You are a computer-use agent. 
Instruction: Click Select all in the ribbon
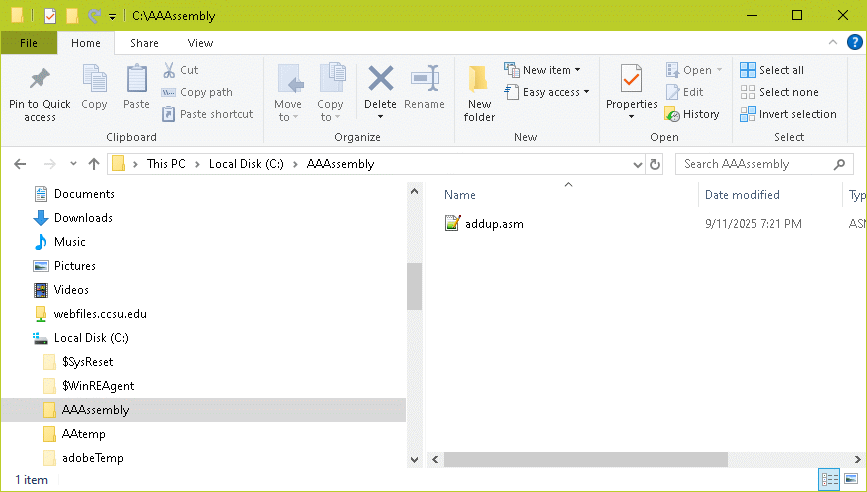click(x=772, y=70)
